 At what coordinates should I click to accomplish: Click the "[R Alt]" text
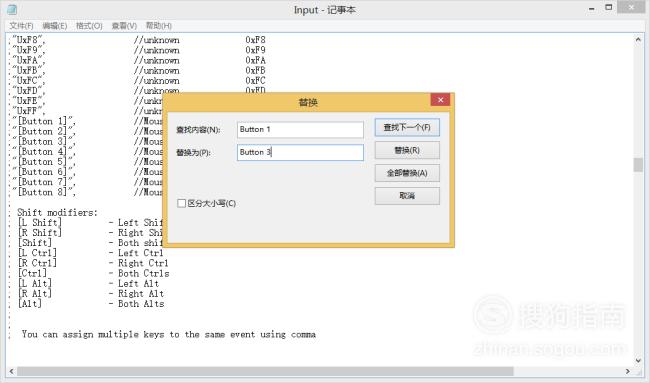coord(35,293)
